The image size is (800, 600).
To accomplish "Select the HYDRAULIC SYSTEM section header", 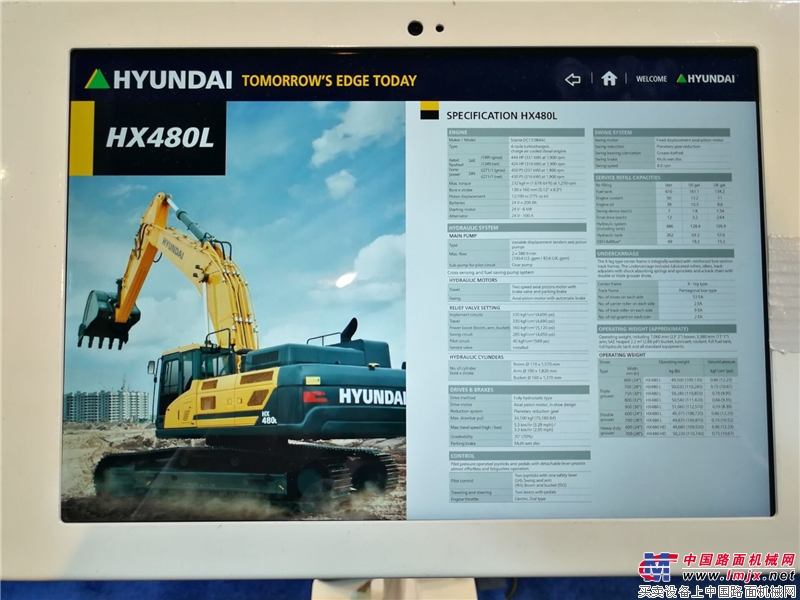I will [x=516, y=228].
